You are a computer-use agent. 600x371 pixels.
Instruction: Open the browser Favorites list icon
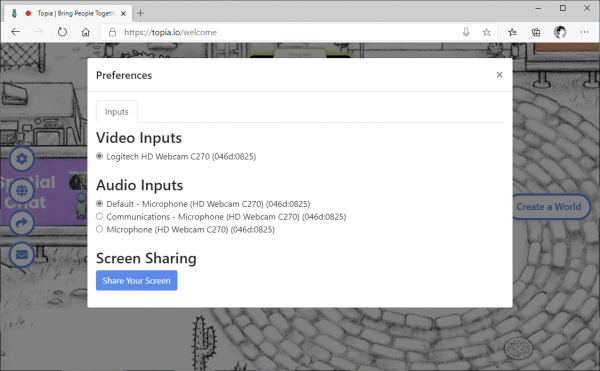pyautogui.click(x=512, y=32)
